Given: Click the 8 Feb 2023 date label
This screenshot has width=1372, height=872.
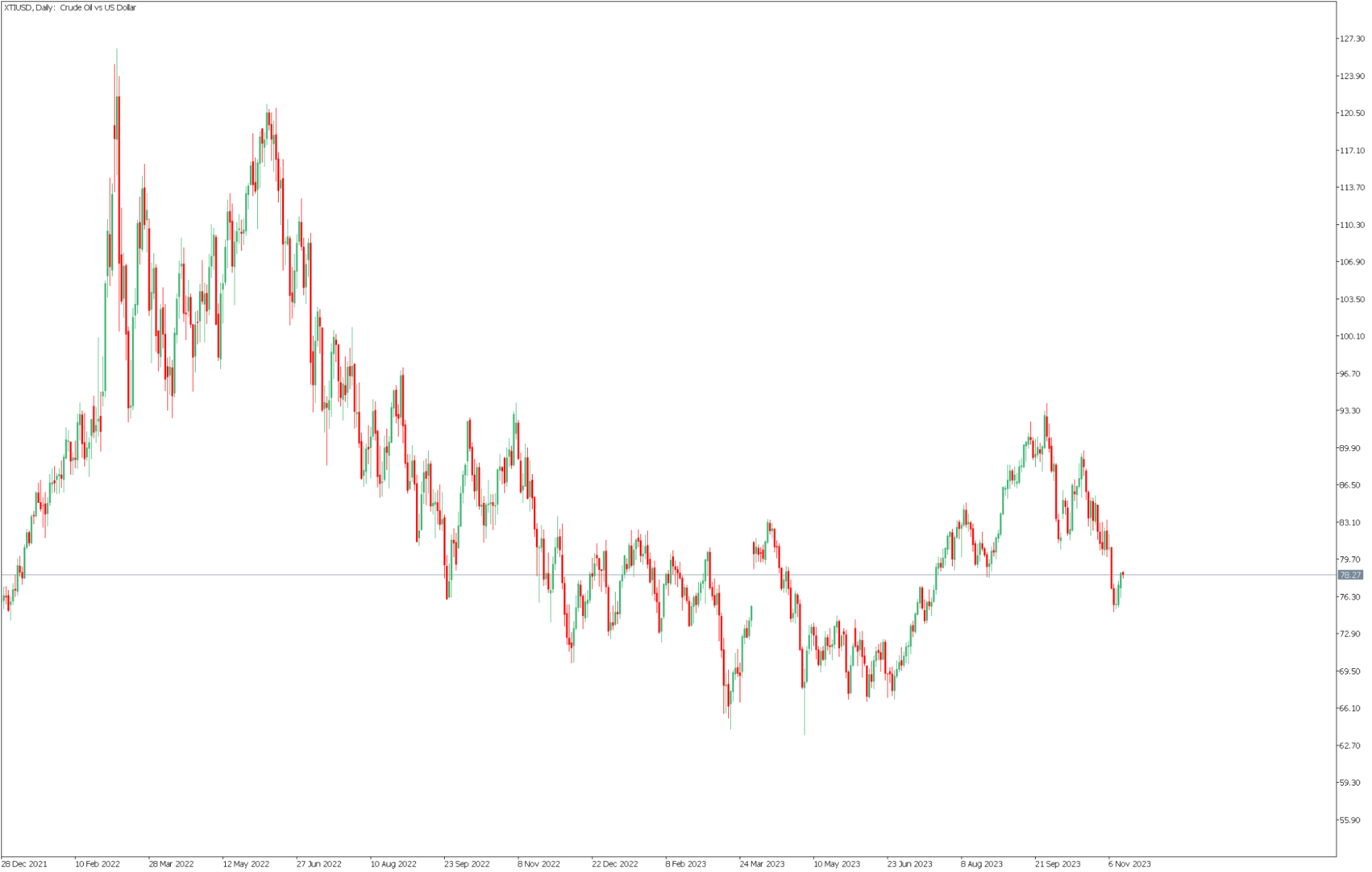Looking at the screenshot, I should (686, 864).
